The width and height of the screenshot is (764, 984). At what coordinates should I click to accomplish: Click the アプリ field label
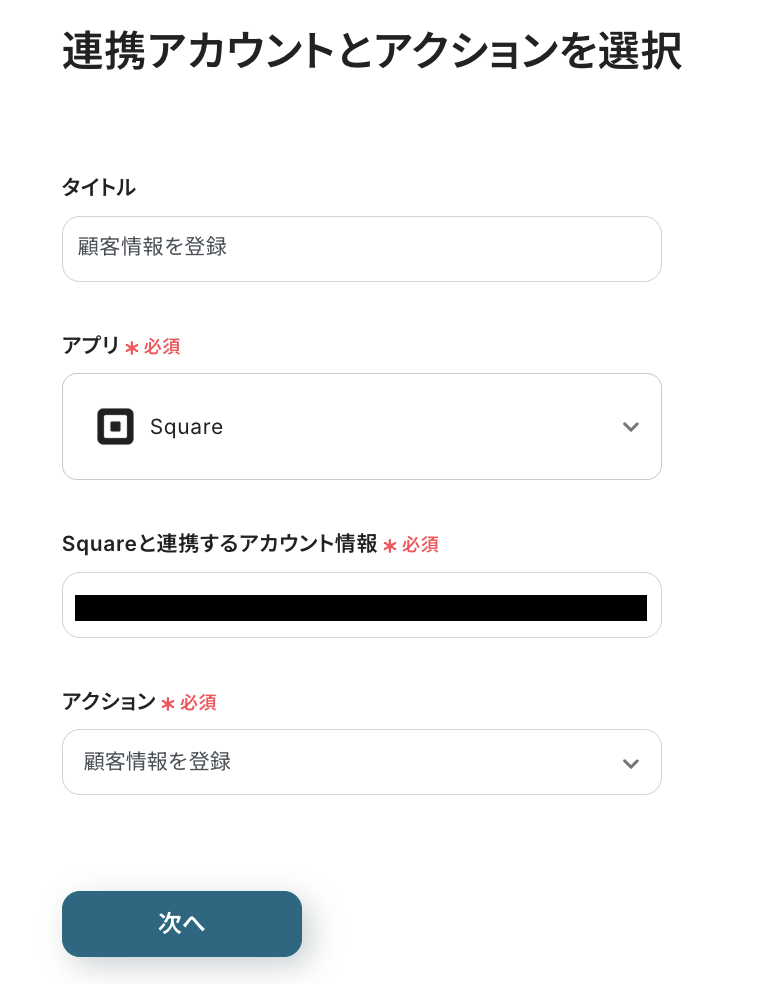[90, 346]
